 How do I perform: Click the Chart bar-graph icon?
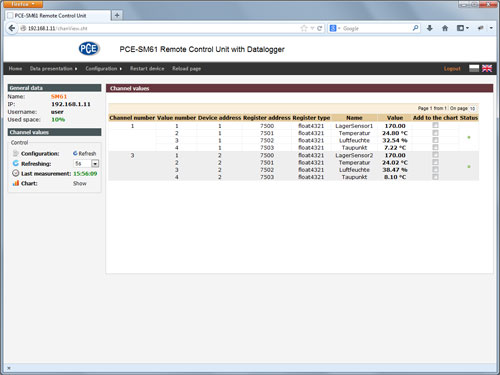(16, 183)
